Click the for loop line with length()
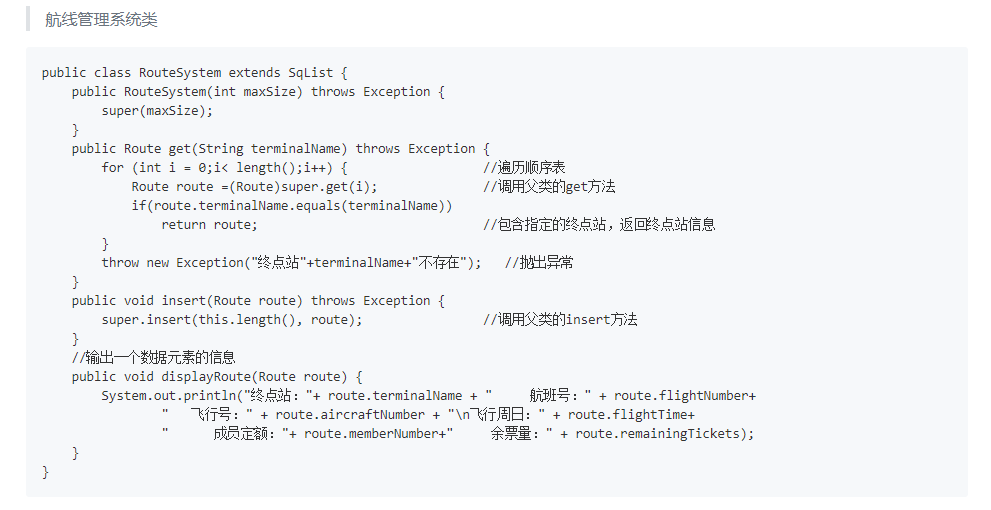991x510 pixels. (x=224, y=167)
